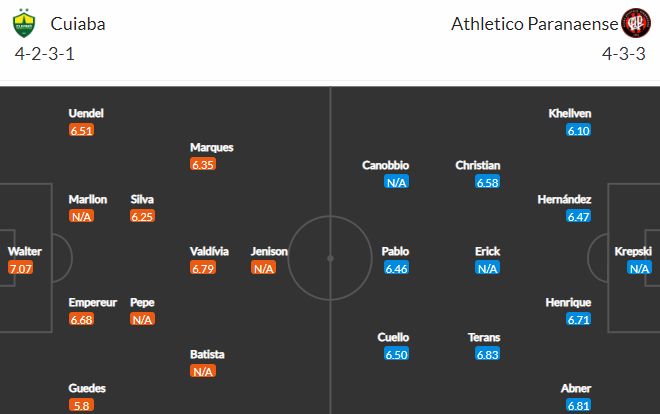This screenshot has height=414, width=660.
Task: Open the Cuiaba team name link
Action: pos(78,24)
